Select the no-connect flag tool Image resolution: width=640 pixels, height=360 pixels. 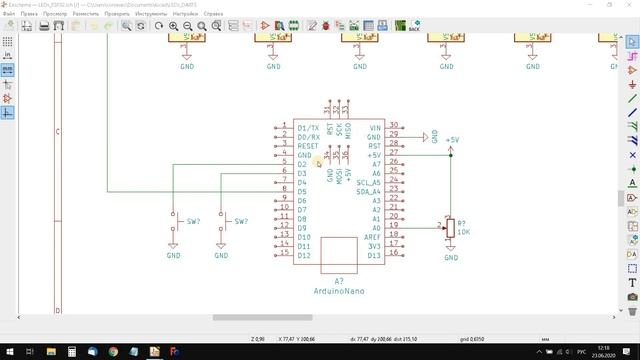(x=632, y=155)
